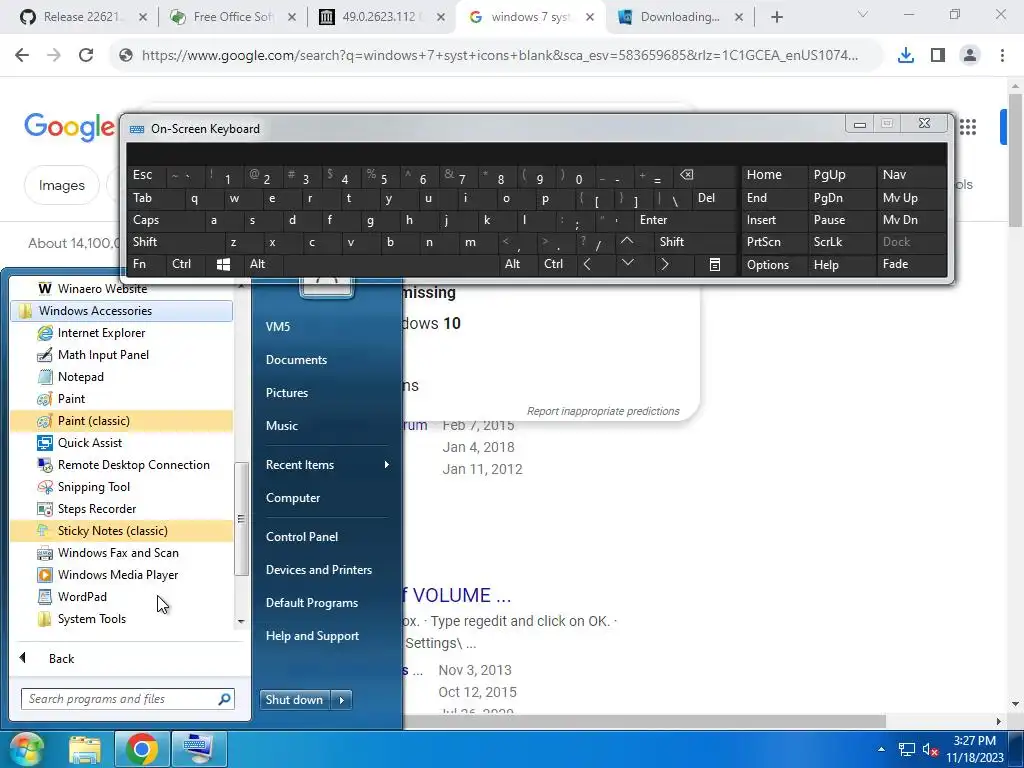The height and width of the screenshot is (768, 1024).
Task: Open Shut down options arrow
Action: click(x=342, y=700)
